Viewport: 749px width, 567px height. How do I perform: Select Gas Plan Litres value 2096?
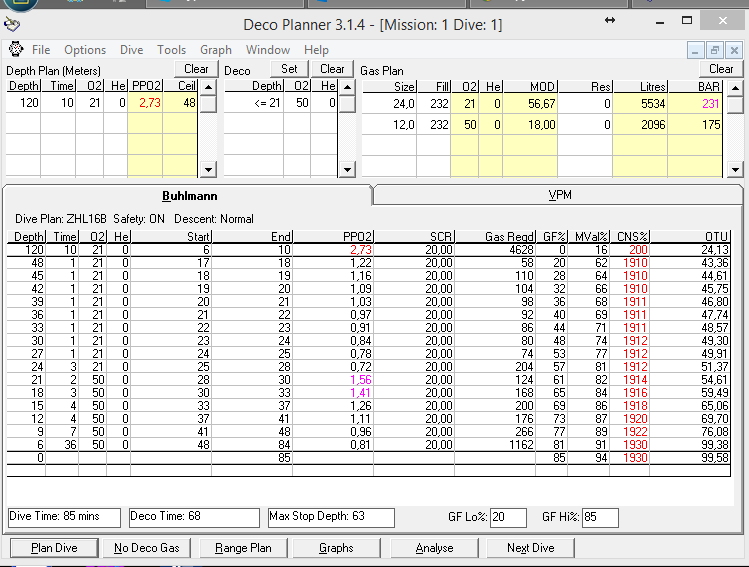[640, 125]
